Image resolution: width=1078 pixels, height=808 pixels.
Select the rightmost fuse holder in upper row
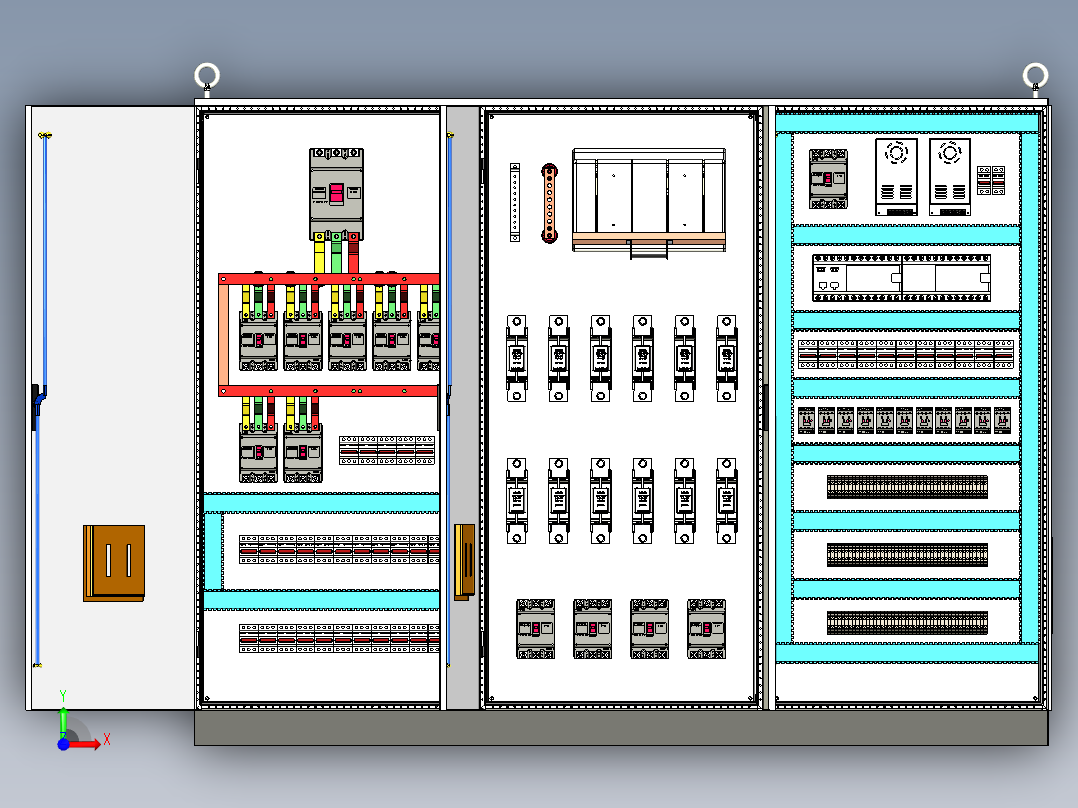(x=727, y=358)
